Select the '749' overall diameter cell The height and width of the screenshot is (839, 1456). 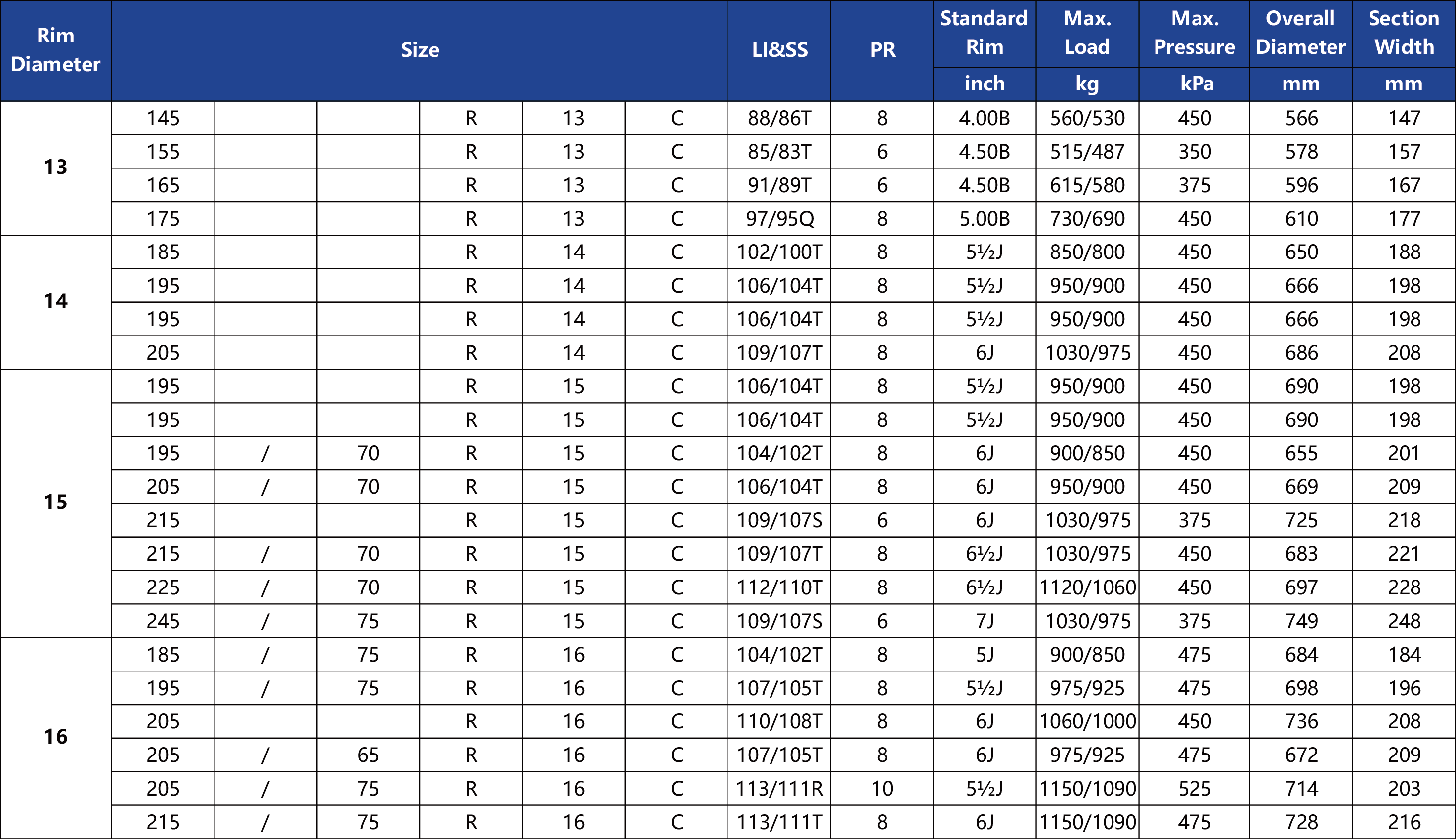tap(1301, 621)
